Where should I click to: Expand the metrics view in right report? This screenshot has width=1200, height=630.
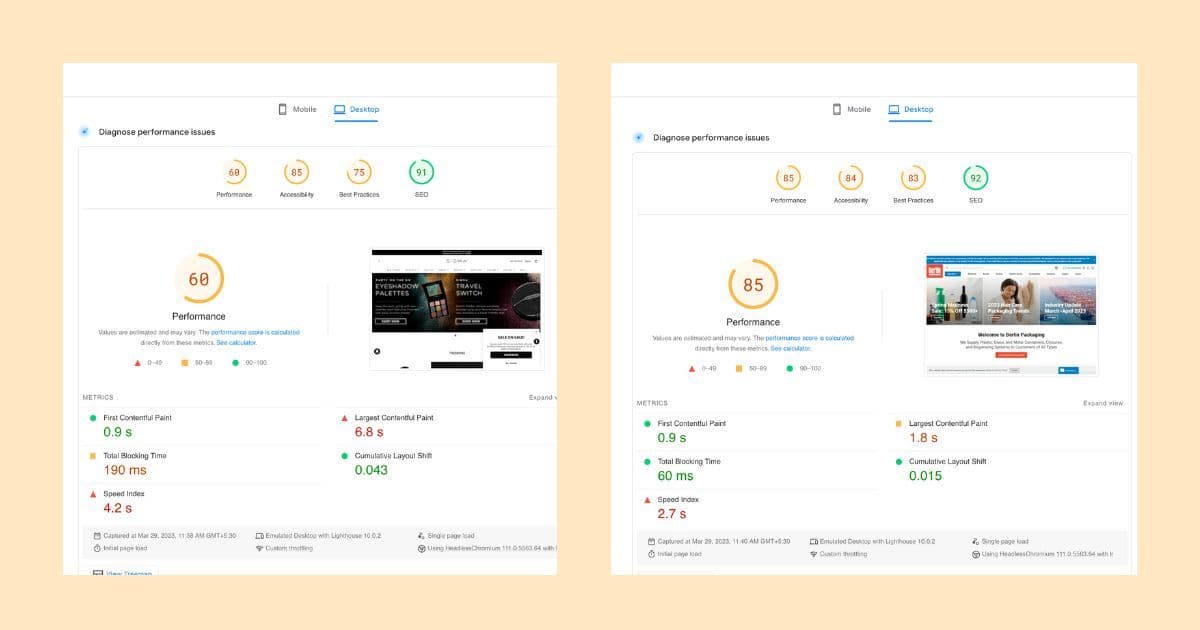coord(1102,403)
